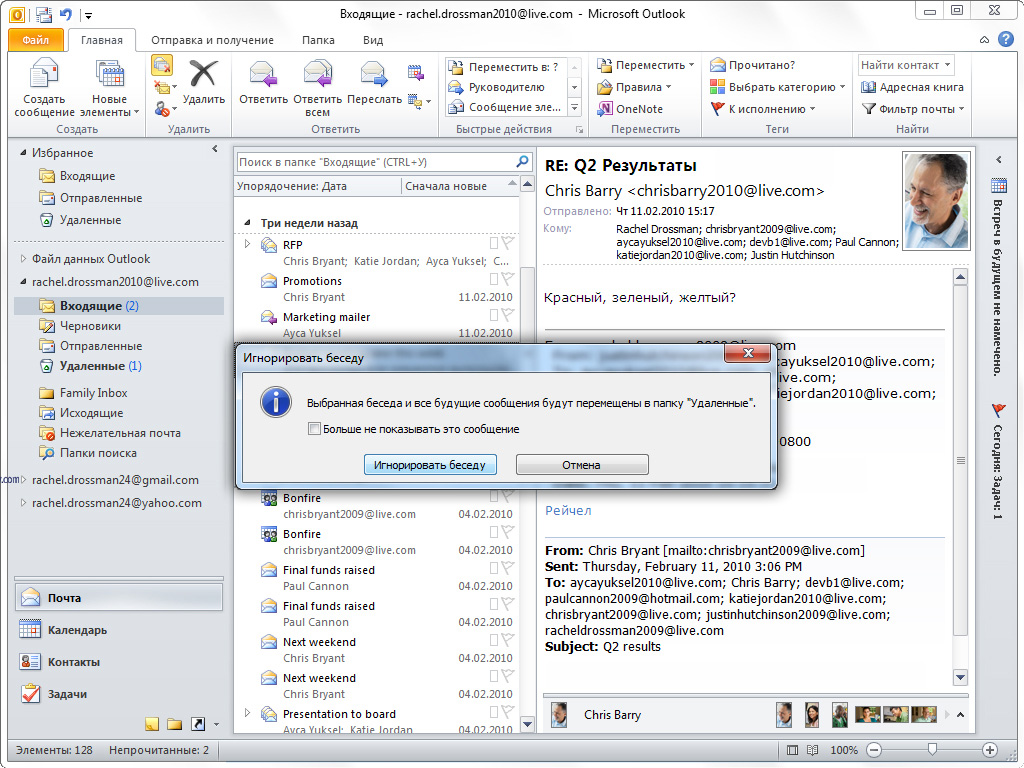Screen dimensions: 1024x768
Task: Open Mail filter (Фильтр почты) dropdown
Action: (x=913, y=109)
